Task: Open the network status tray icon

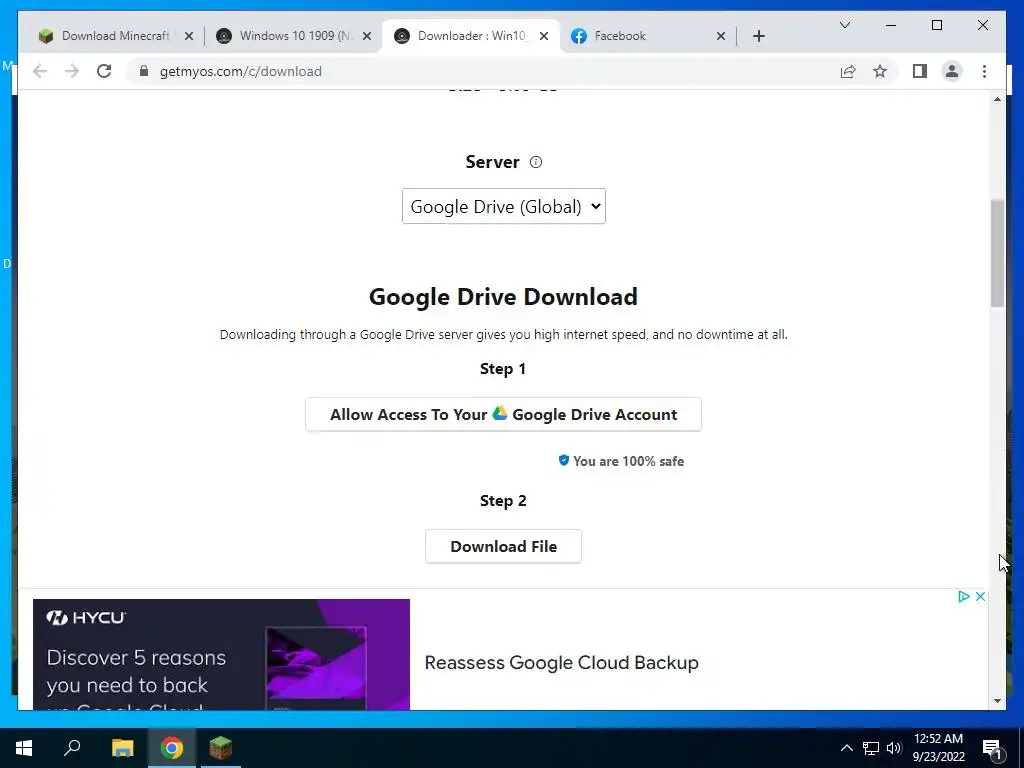Action: point(871,748)
